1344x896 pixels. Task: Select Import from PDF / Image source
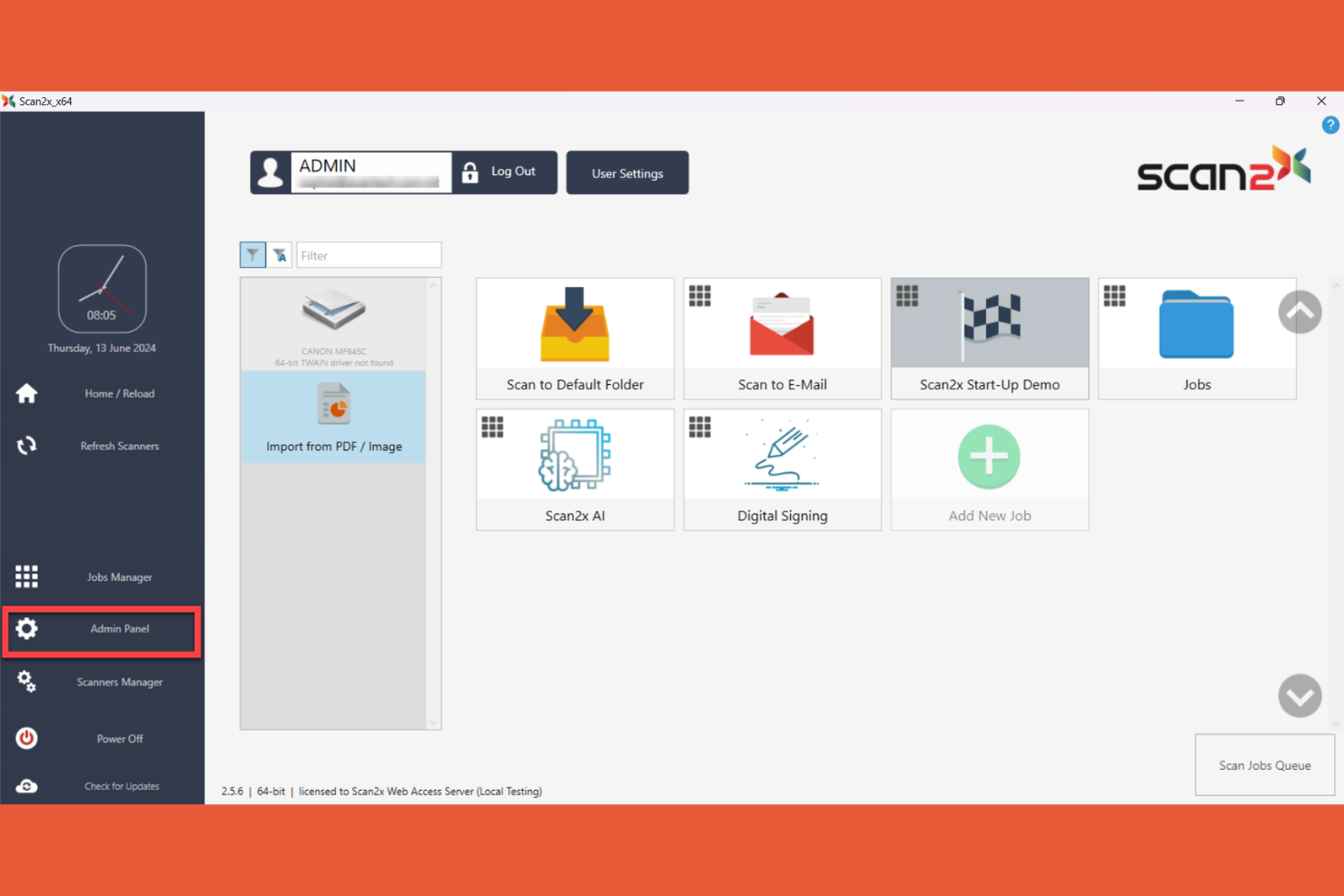coord(333,417)
